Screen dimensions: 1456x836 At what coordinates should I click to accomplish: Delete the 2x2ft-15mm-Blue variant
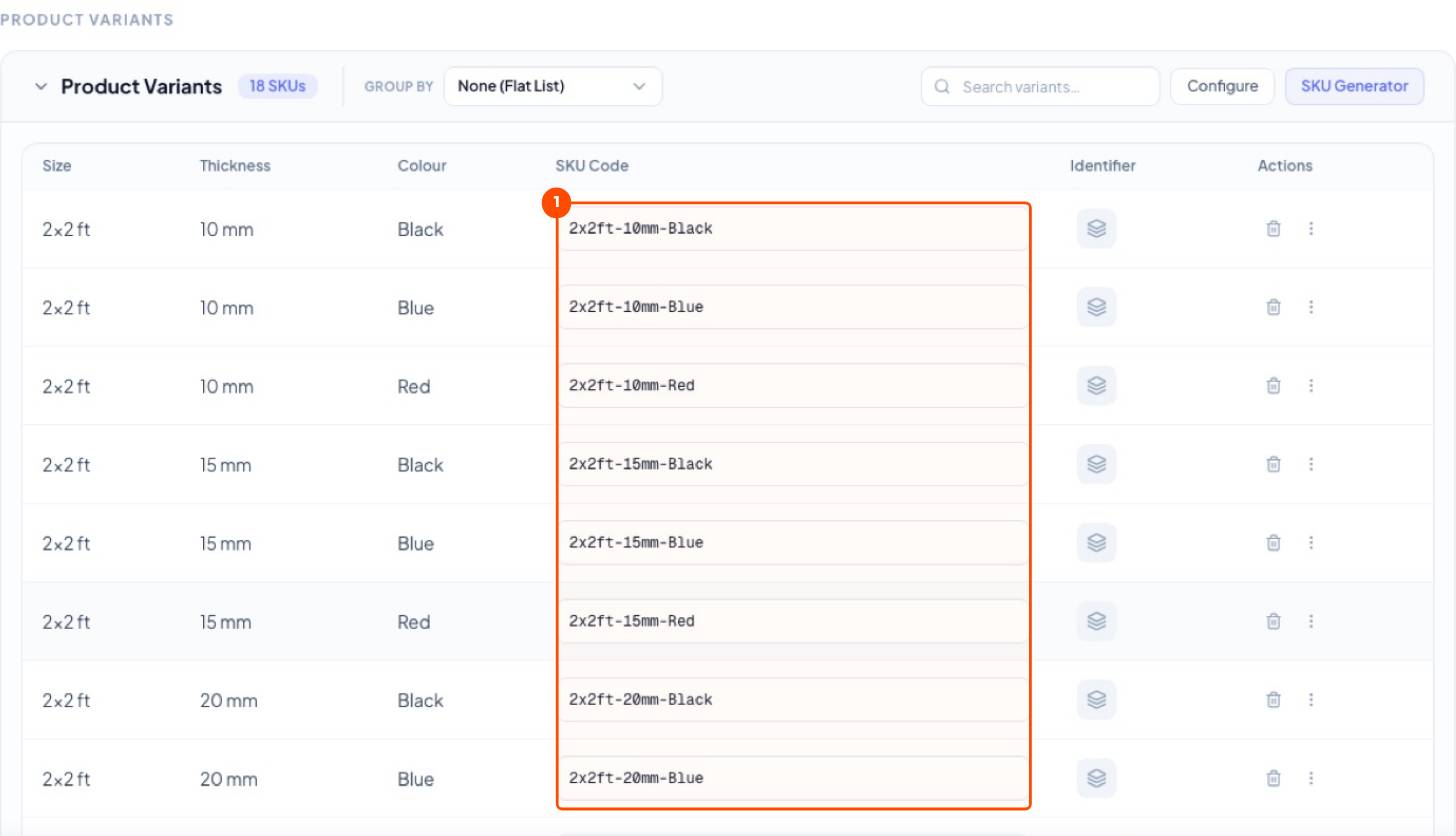click(x=1273, y=543)
